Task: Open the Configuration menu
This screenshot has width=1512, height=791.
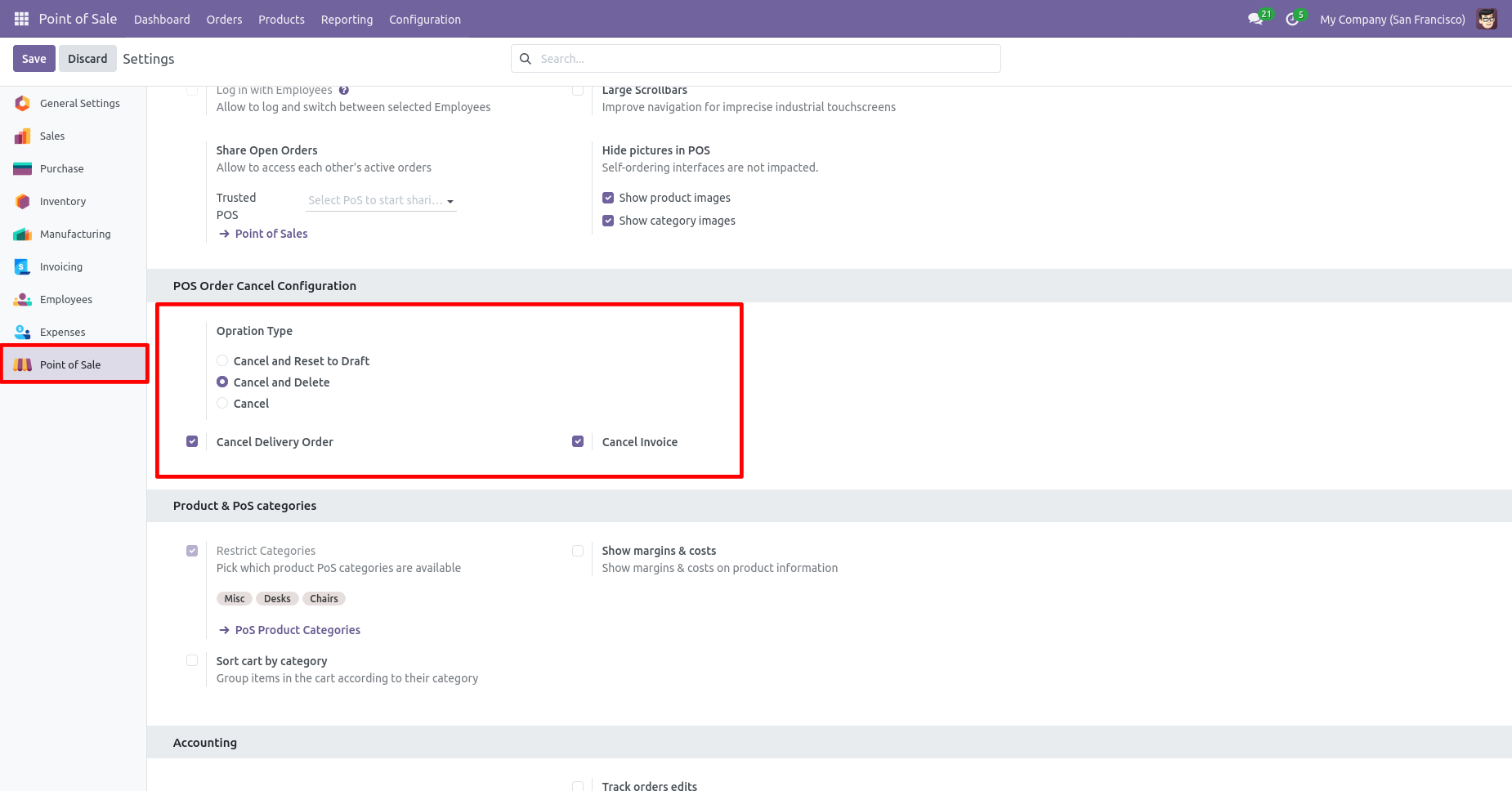Action: (425, 19)
